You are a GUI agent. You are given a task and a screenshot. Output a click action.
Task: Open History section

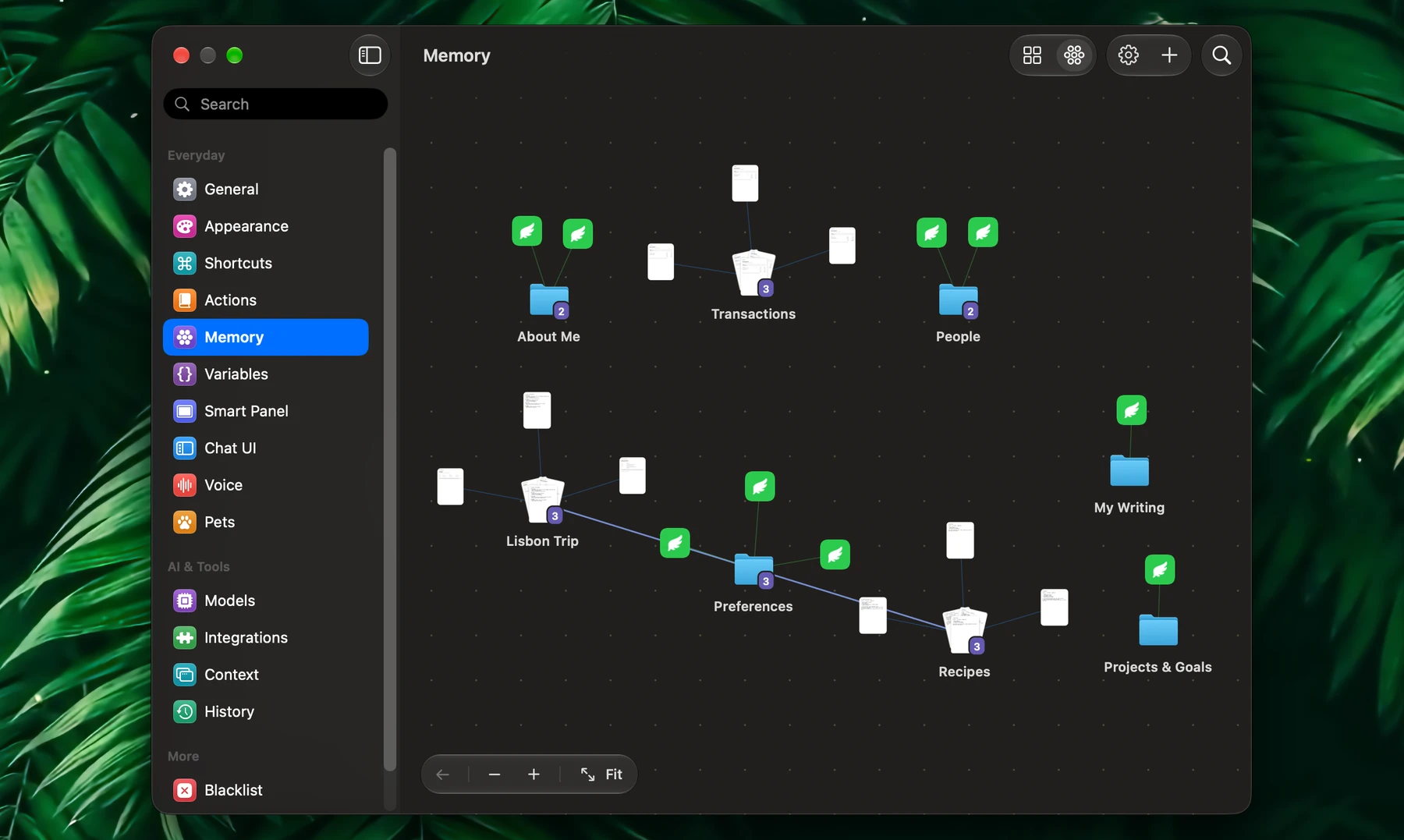pyautogui.click(x=266, y=712)
